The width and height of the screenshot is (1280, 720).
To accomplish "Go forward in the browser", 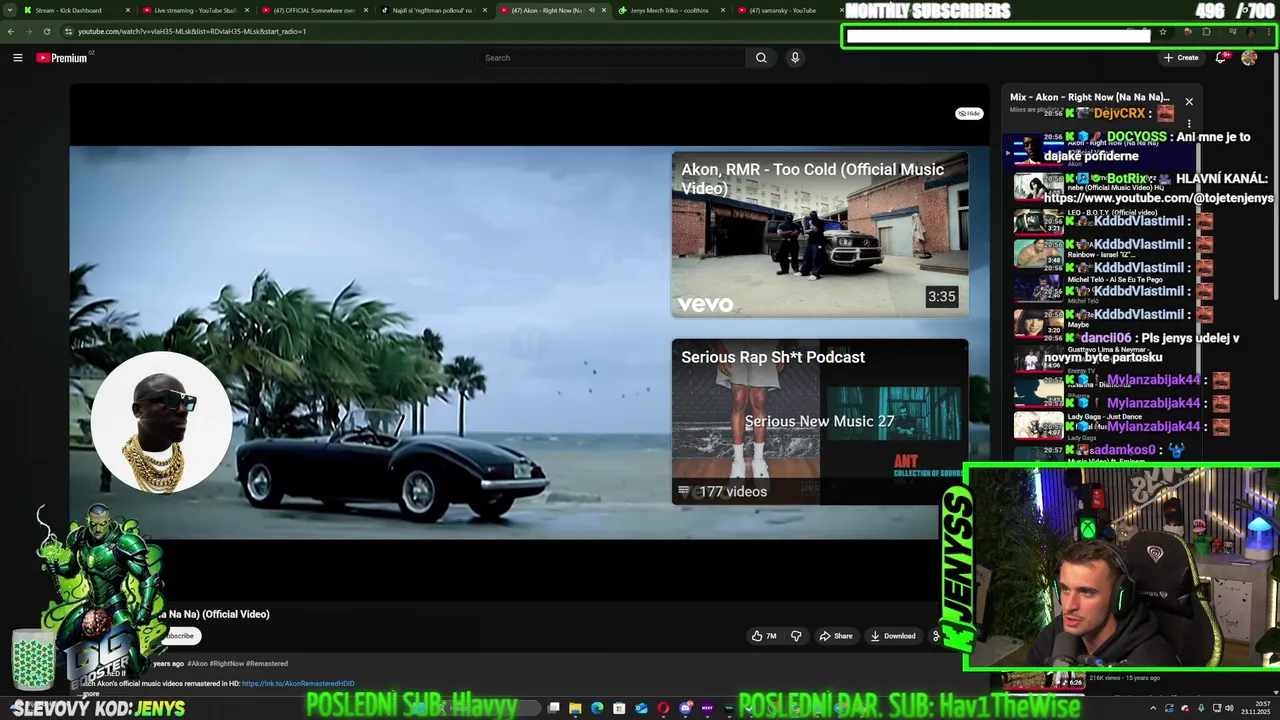I will (x=28, y=31).
